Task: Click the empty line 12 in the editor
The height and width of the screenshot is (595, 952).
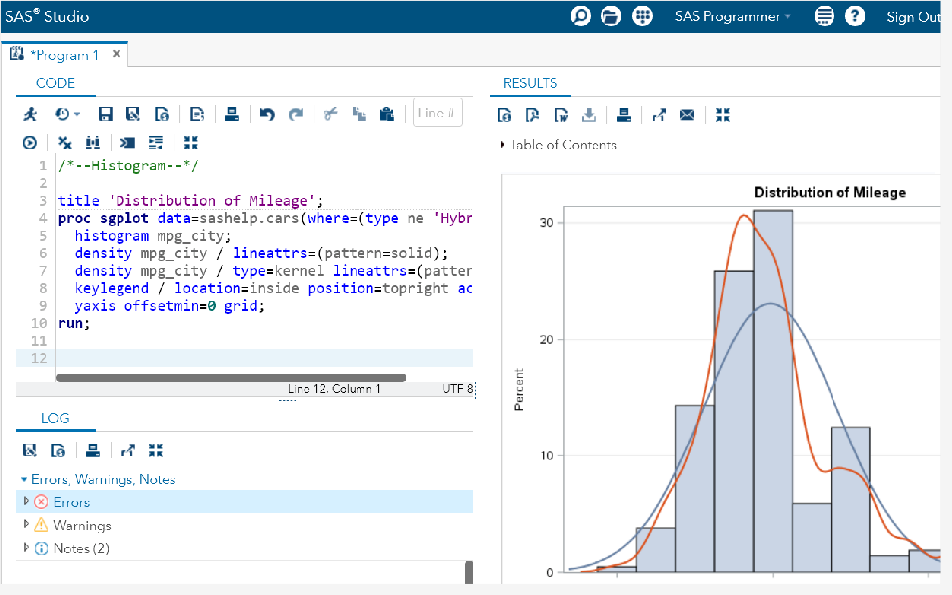Action: click(264, 358)
